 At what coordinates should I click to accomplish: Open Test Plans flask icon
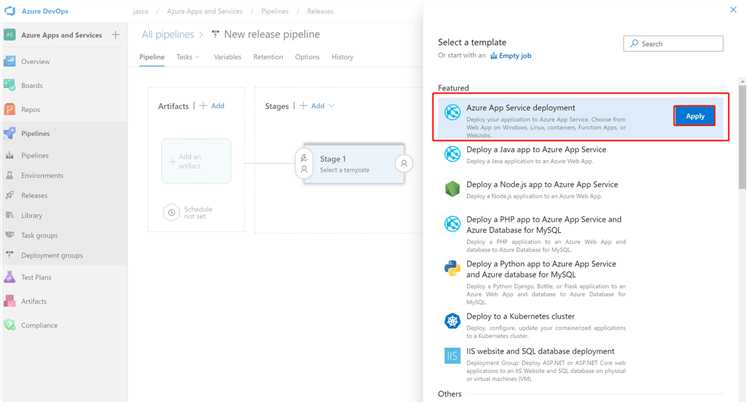coord(10,277)
